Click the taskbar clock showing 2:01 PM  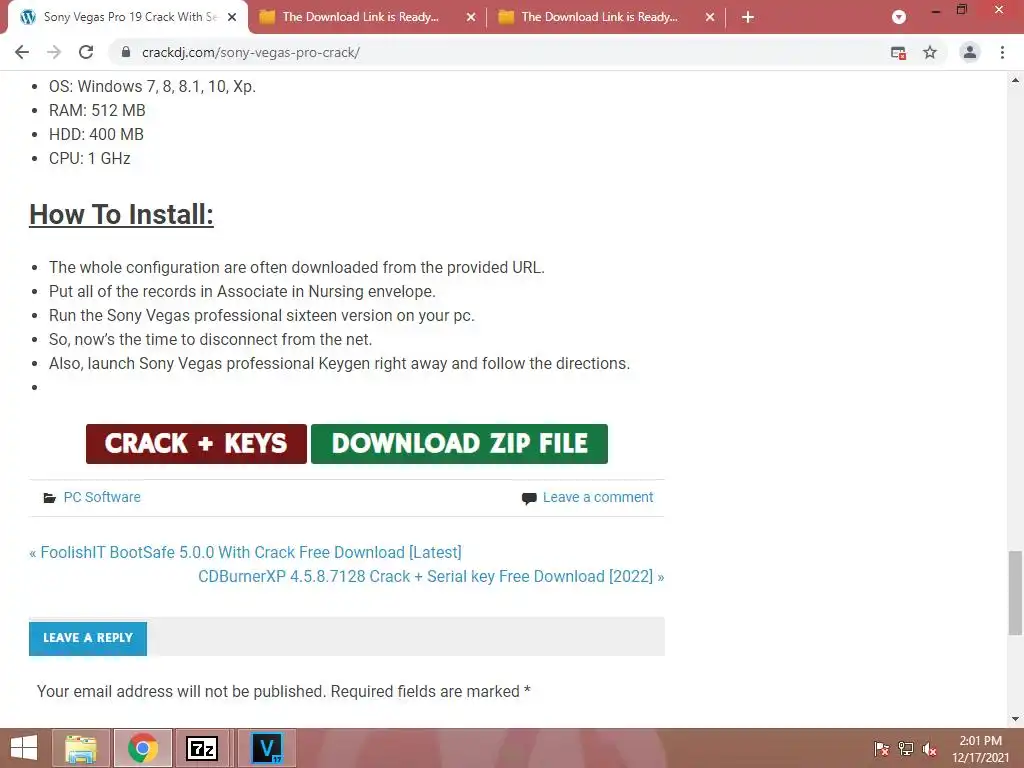click(x=980, y=749)
